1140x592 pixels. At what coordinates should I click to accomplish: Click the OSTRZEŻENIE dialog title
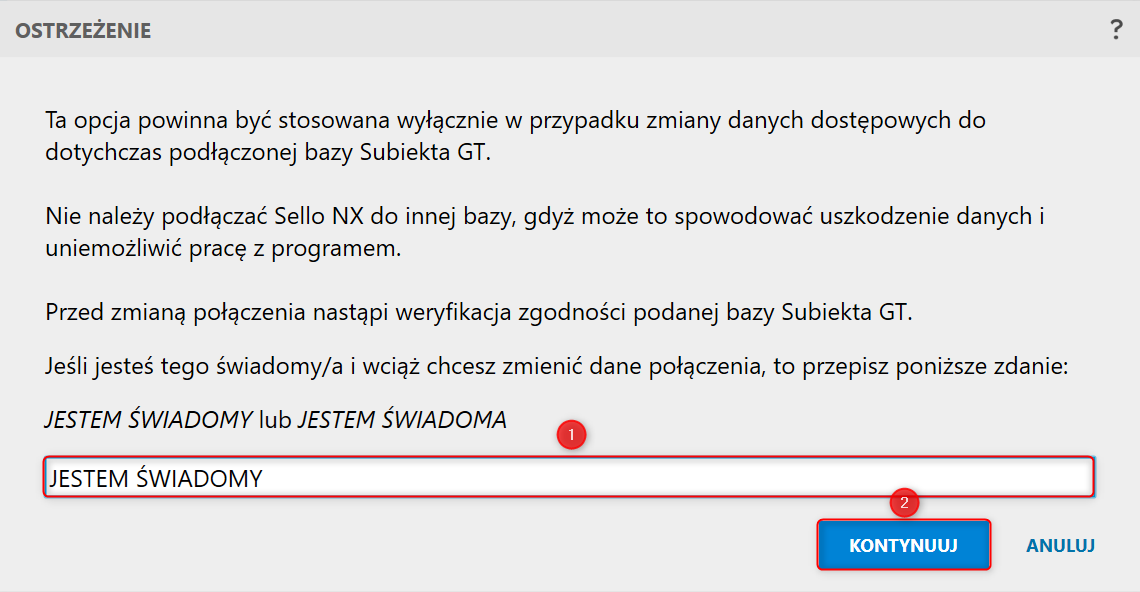(x=83, y=31)
